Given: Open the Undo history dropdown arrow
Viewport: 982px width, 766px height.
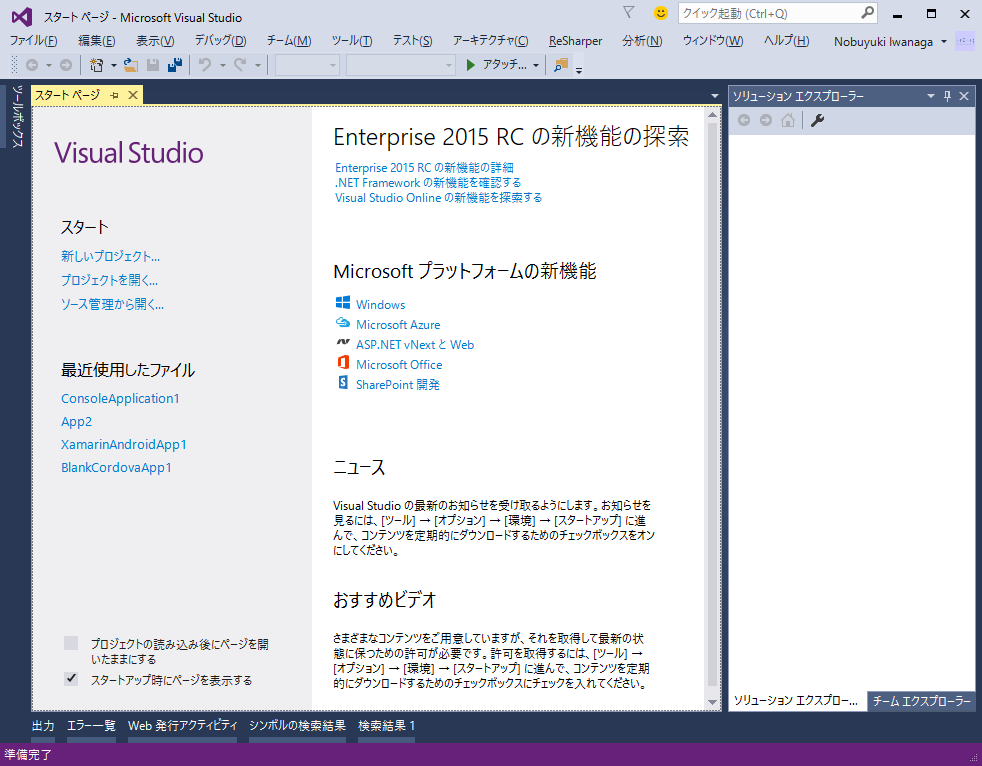Looking at the screenshot, I should pyautogui.click(x=222, y=65).
